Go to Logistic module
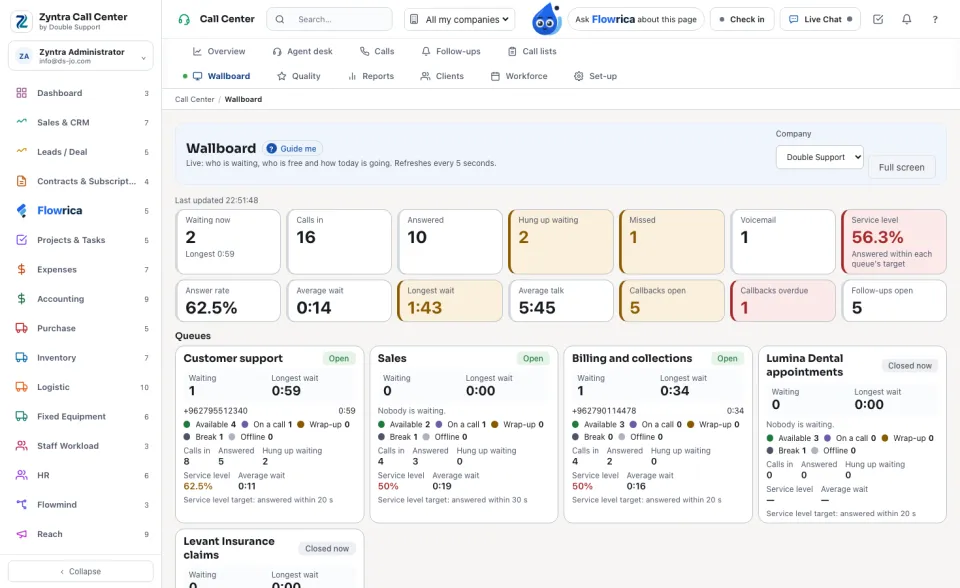The image size is (960, 588). click(81, 387)
